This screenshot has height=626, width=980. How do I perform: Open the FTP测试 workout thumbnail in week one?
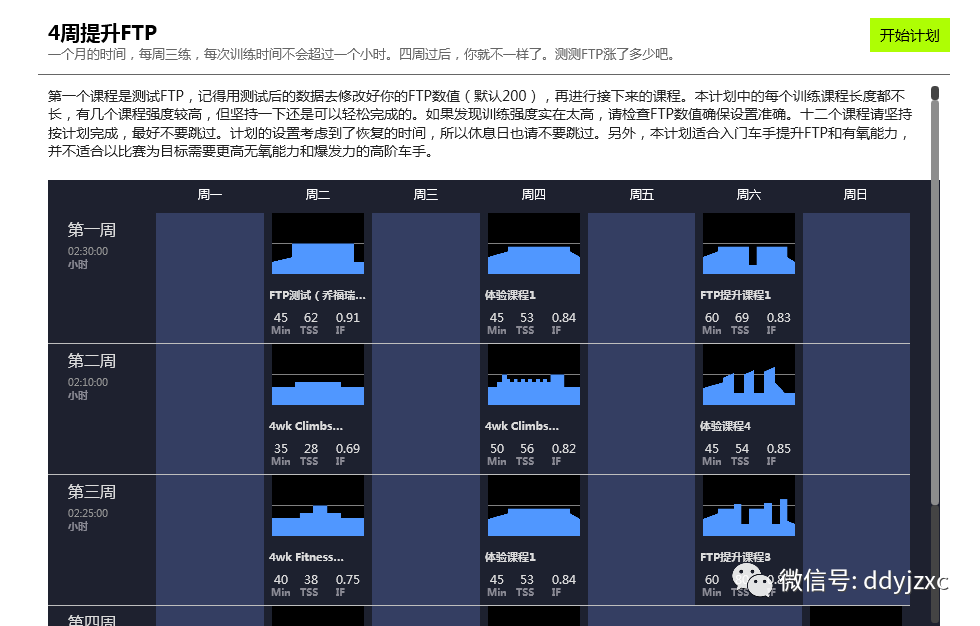click(x=318, y=244)
